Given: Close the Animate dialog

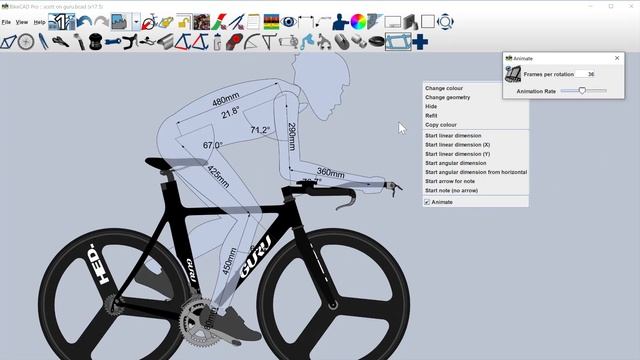Looking at the screenshot, I should coord(617,58).
